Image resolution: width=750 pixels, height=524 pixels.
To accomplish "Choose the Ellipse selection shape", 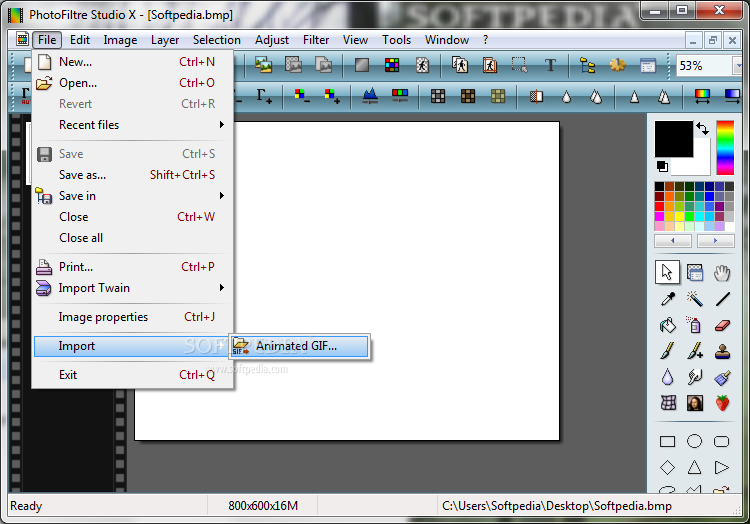I will coord(694,441).
